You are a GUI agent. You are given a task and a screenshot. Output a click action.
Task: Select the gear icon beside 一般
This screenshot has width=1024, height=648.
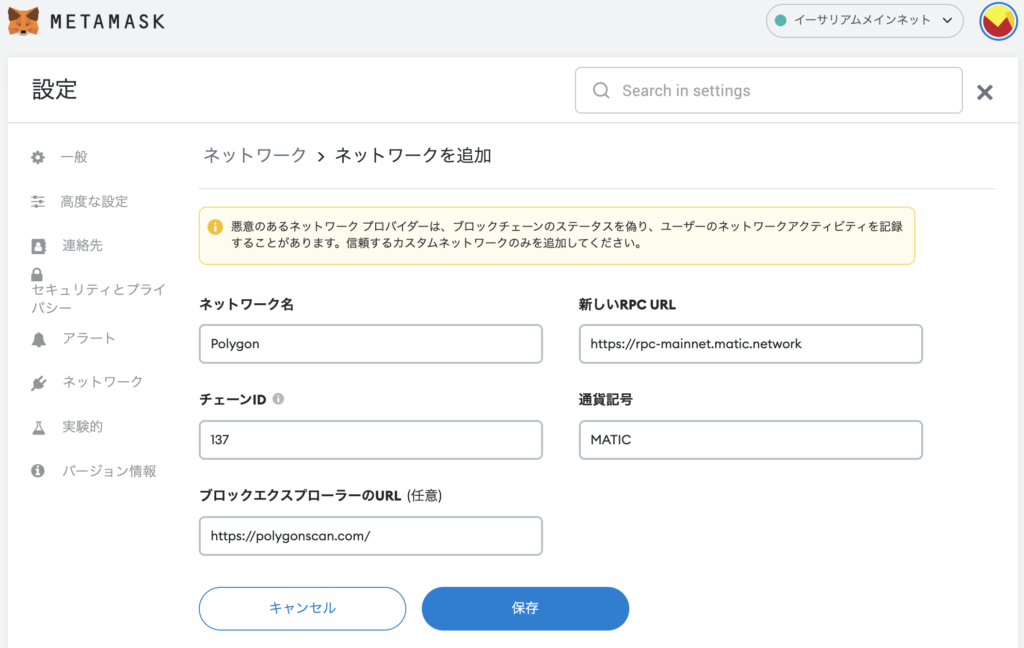pos(37,157)
